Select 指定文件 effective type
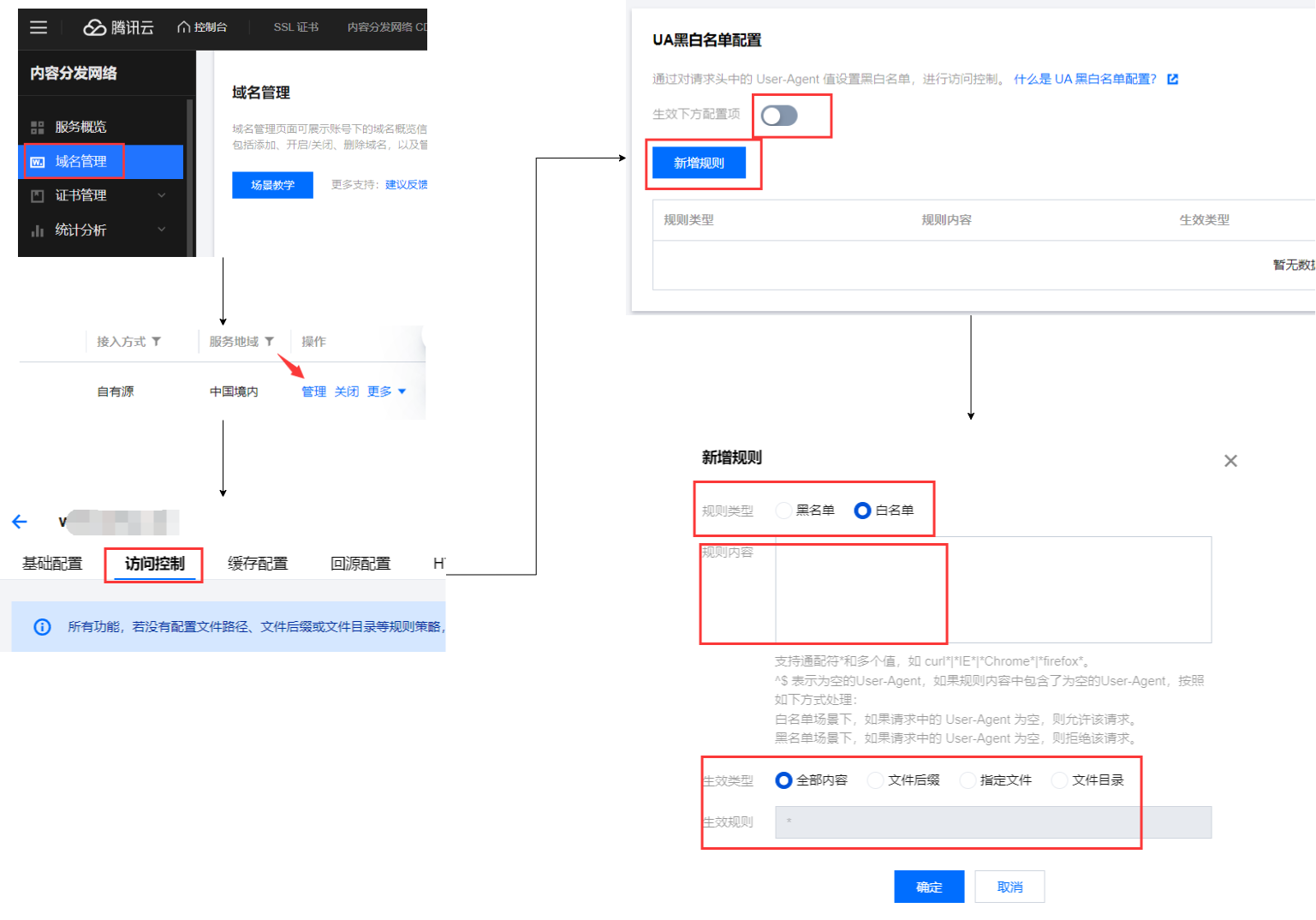1316x920 pixels. 968,780
